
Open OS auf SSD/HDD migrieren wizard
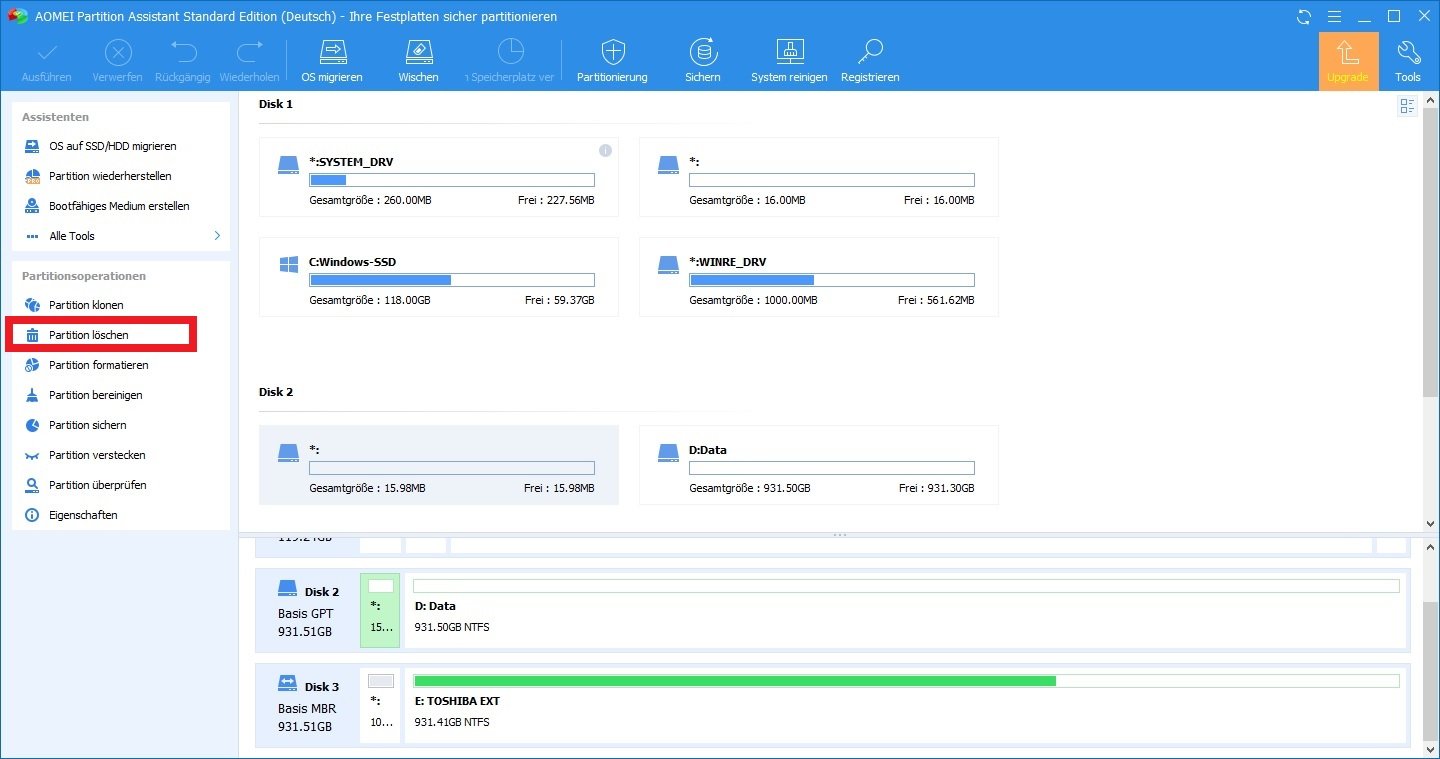(112, 146)
